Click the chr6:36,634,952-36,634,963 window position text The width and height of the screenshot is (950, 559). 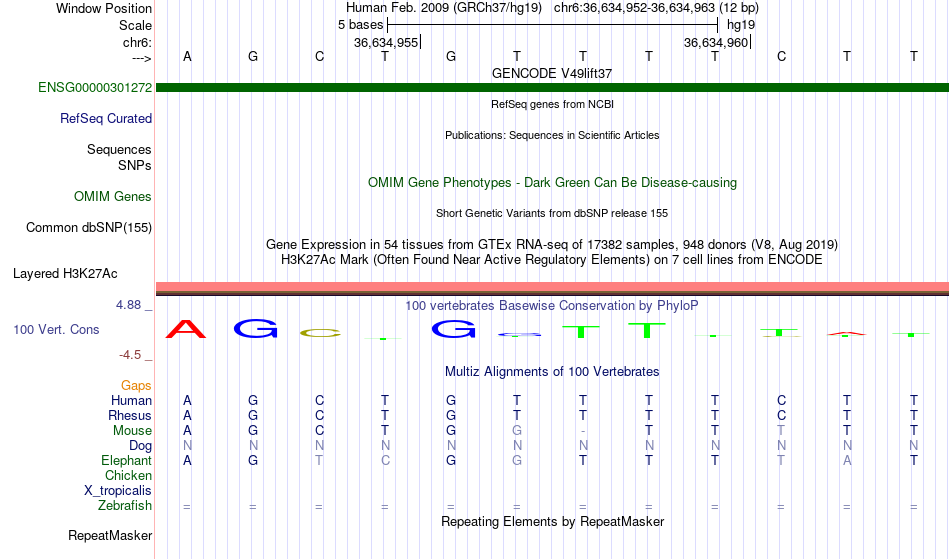[x=656, y=8]
